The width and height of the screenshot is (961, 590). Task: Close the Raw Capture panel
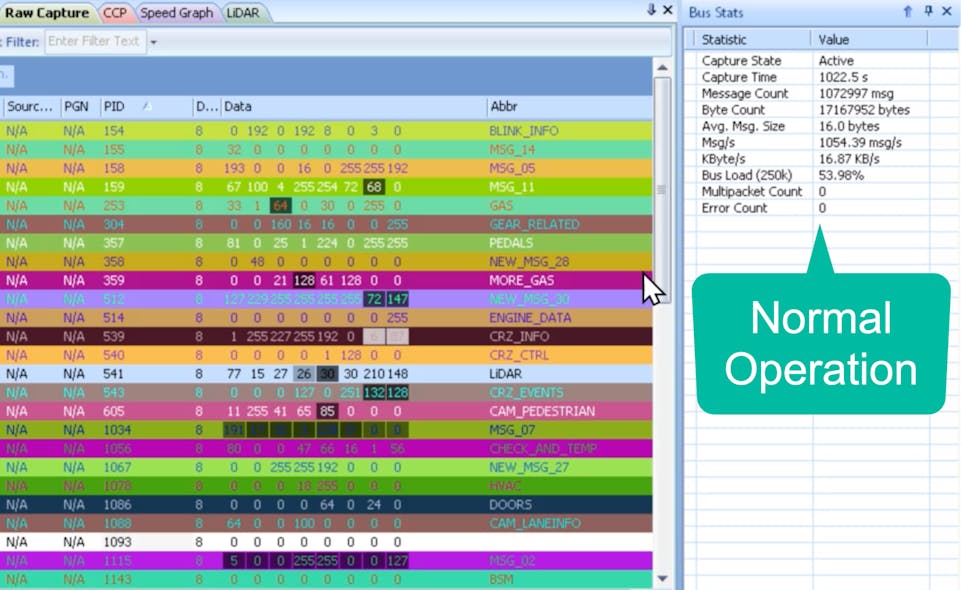667,10
